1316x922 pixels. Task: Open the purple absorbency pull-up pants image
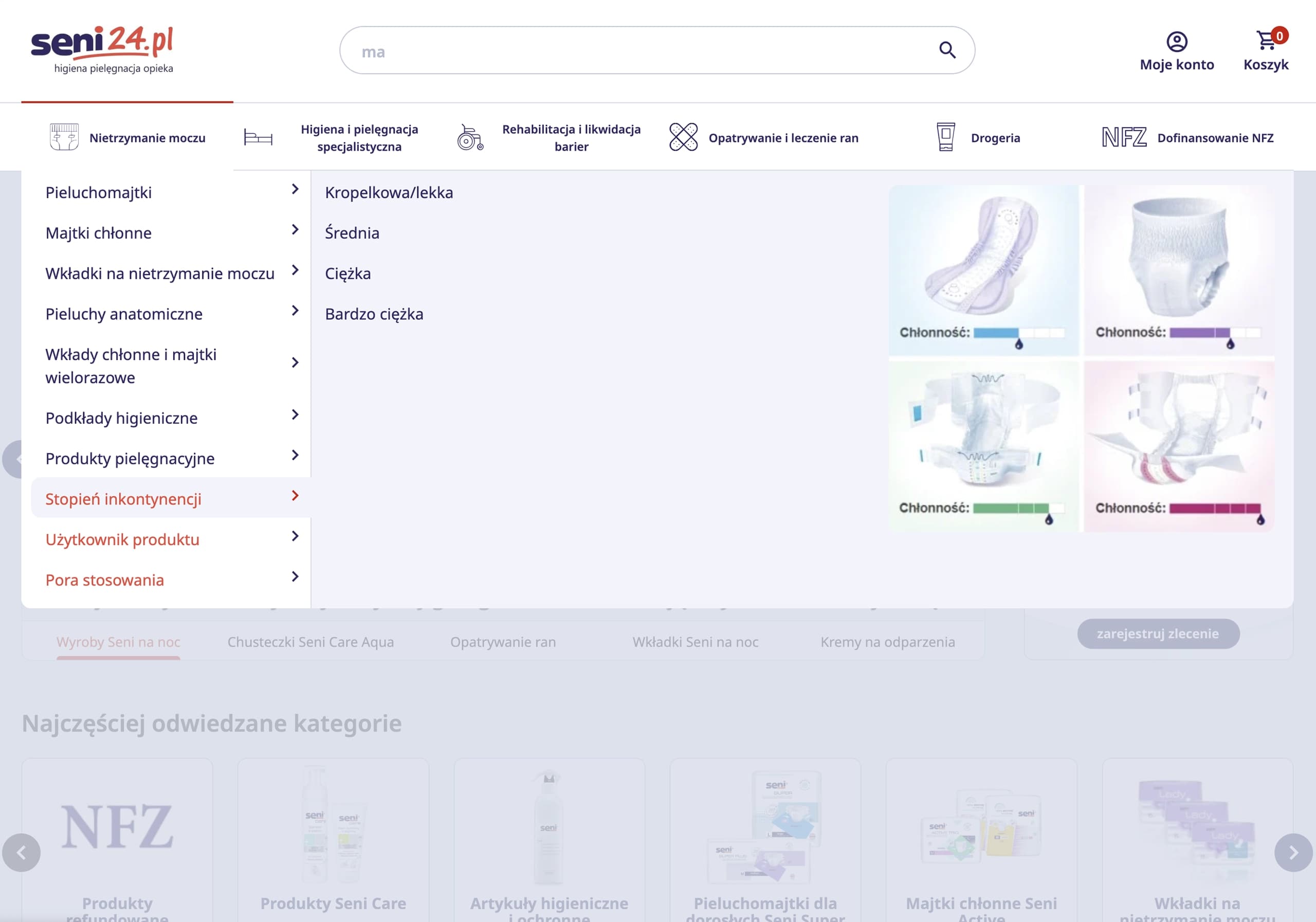pyautogui.click(x=1179, y=270)
